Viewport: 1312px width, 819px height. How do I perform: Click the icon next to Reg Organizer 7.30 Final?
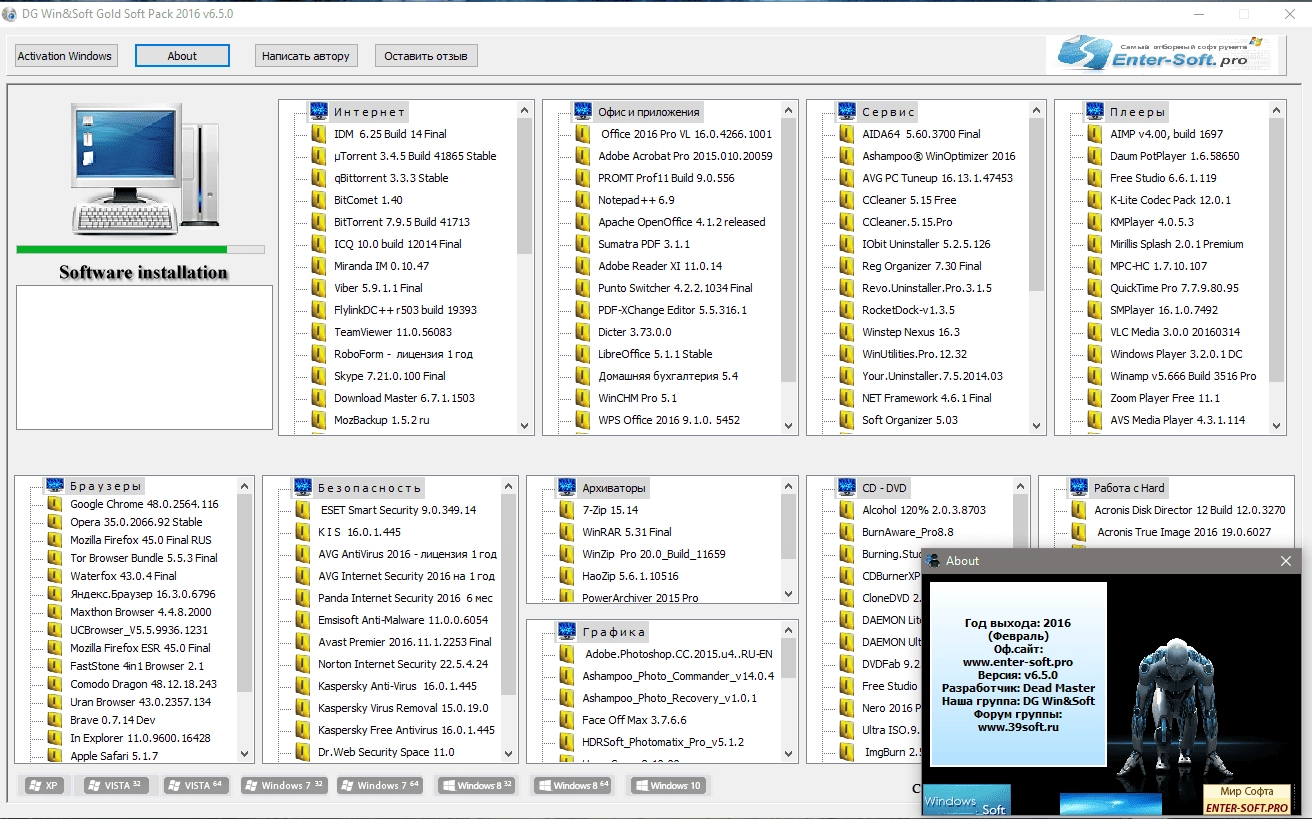pyautogui.click(x=847, y=266)
